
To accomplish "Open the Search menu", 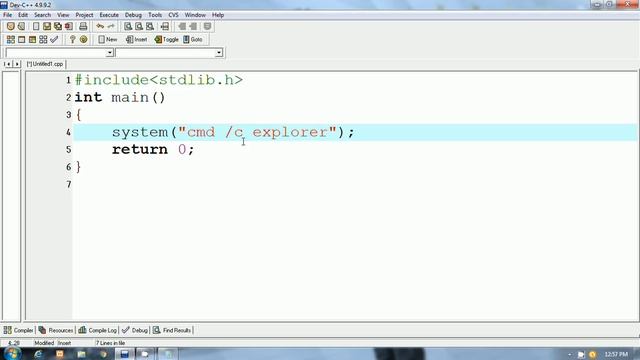I will pyautogui.click(x=42, y=15).
